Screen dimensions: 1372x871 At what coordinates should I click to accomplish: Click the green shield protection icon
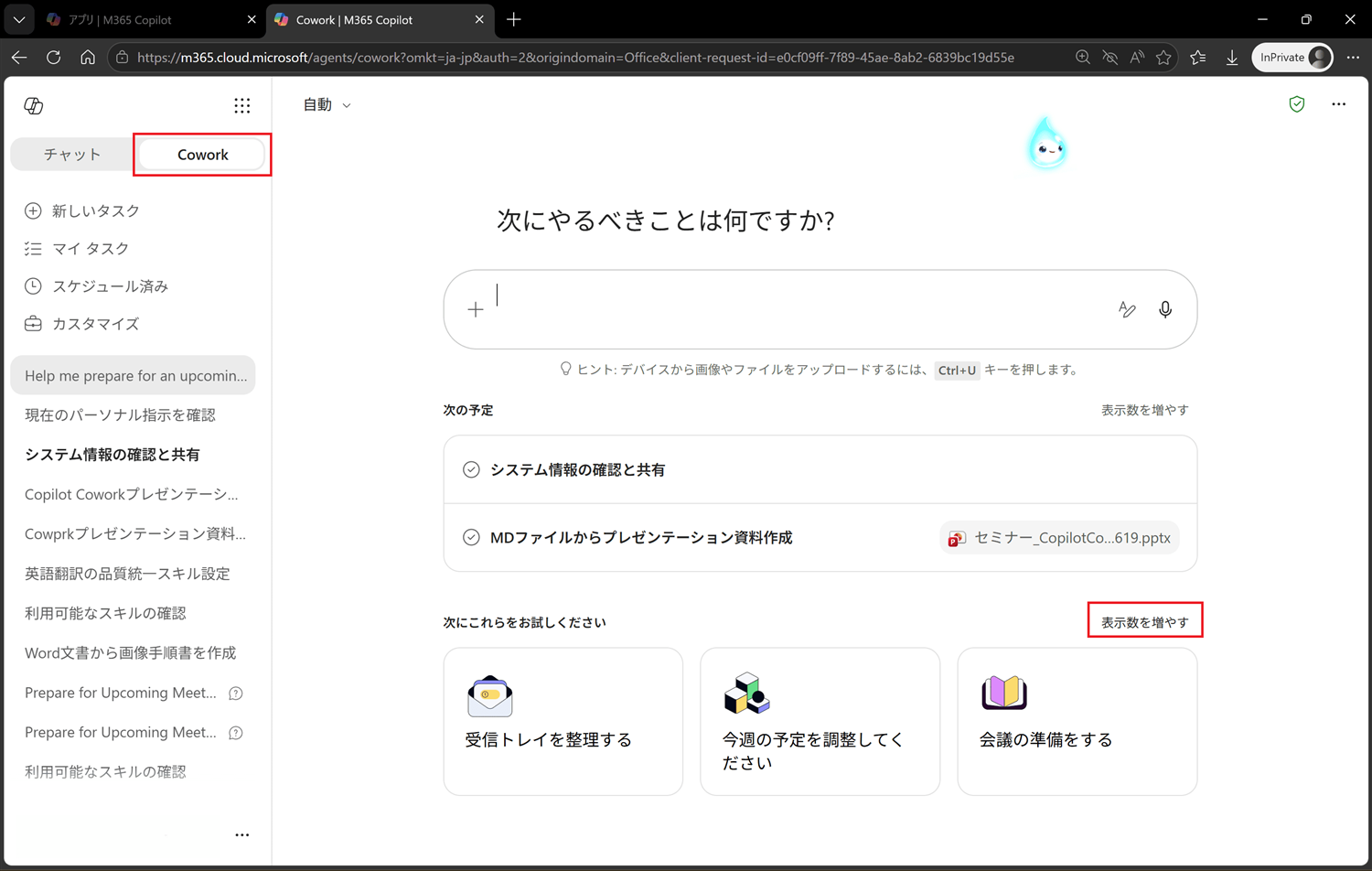1297,104
